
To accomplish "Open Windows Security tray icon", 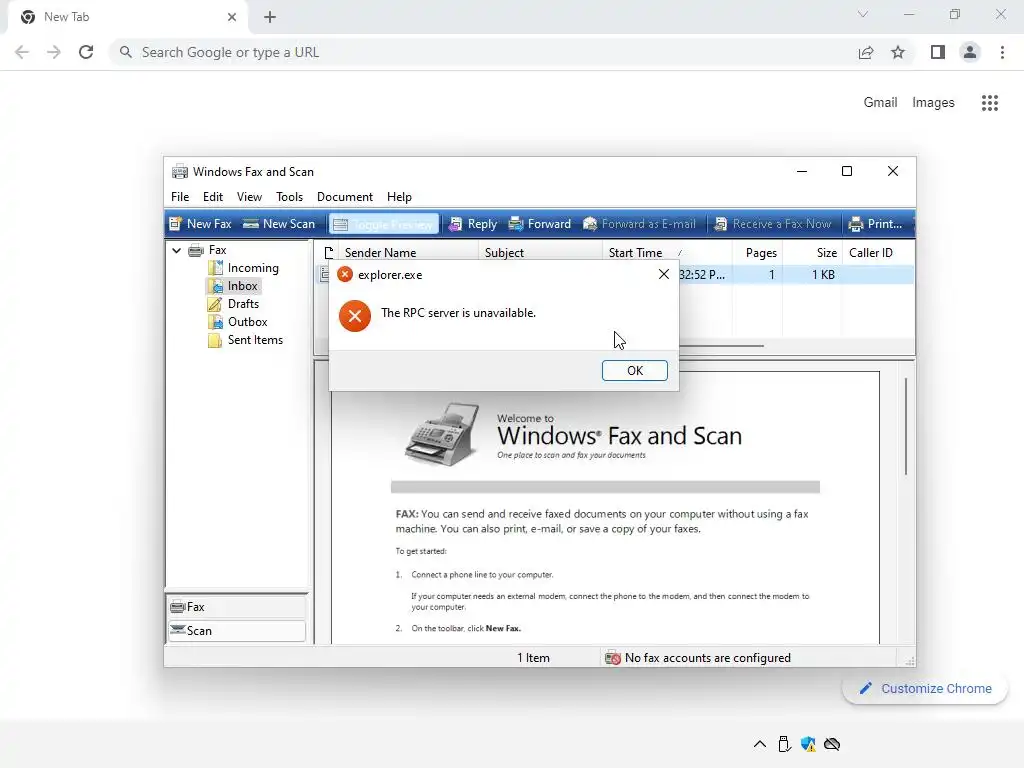I will (808, 744).
